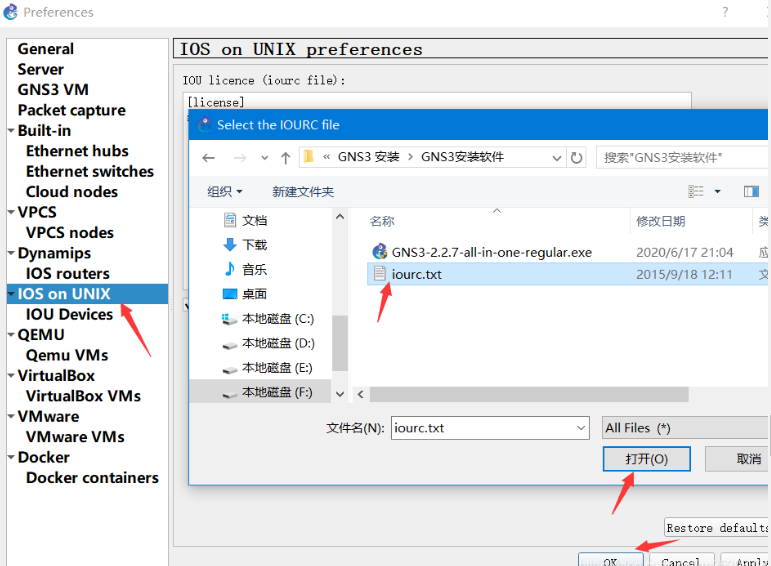Sort files by 修改日期 column
Viewport: 771px width, 566px height.
click(660, 221)
